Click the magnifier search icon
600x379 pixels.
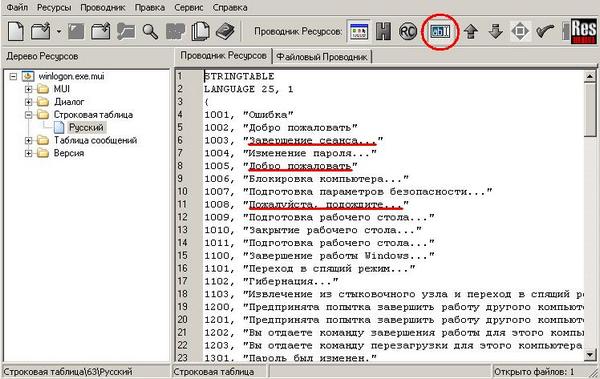click(x=150, y=31)
